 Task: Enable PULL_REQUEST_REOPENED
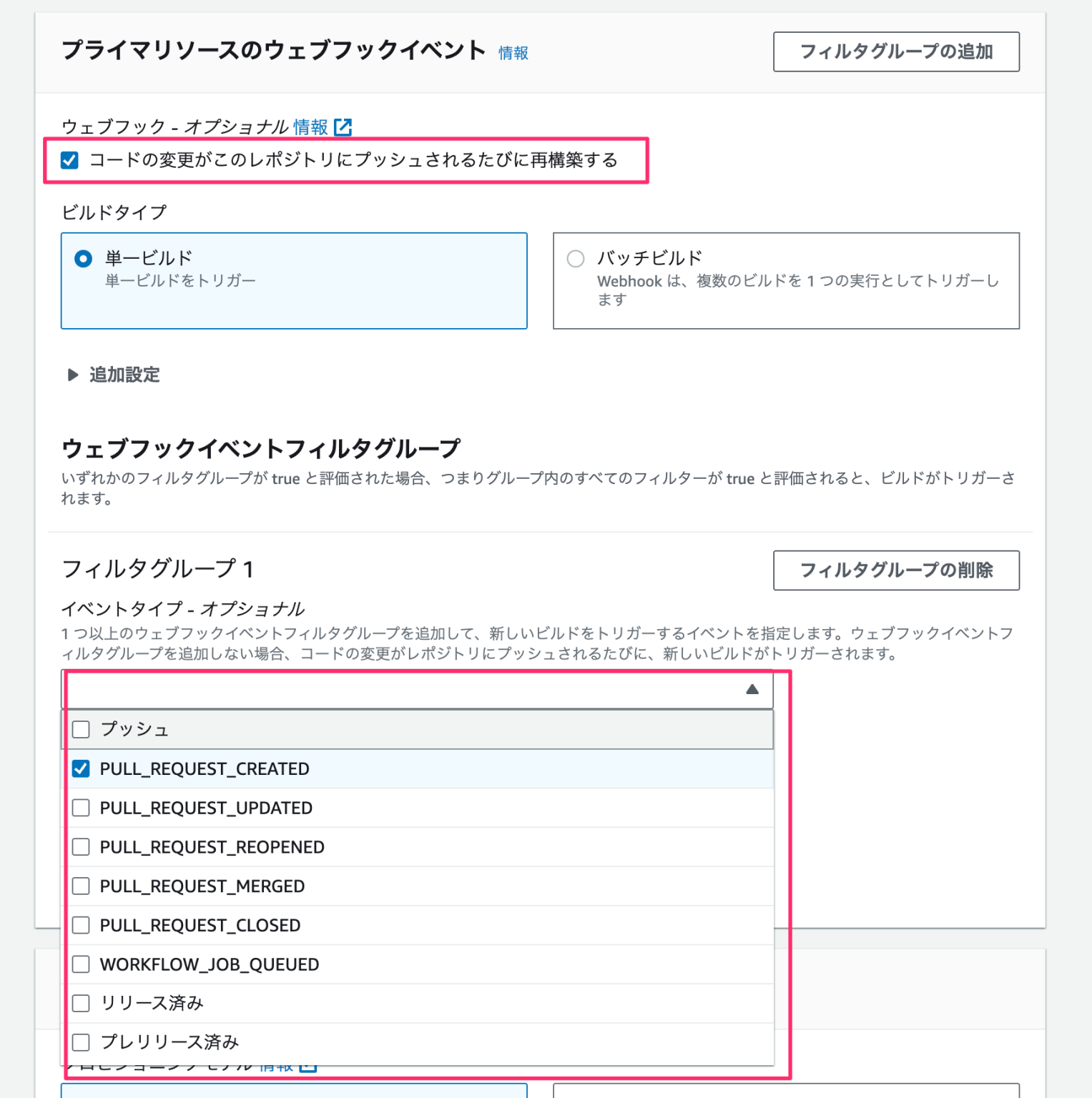pyautogui.click(x=81, y=846)
